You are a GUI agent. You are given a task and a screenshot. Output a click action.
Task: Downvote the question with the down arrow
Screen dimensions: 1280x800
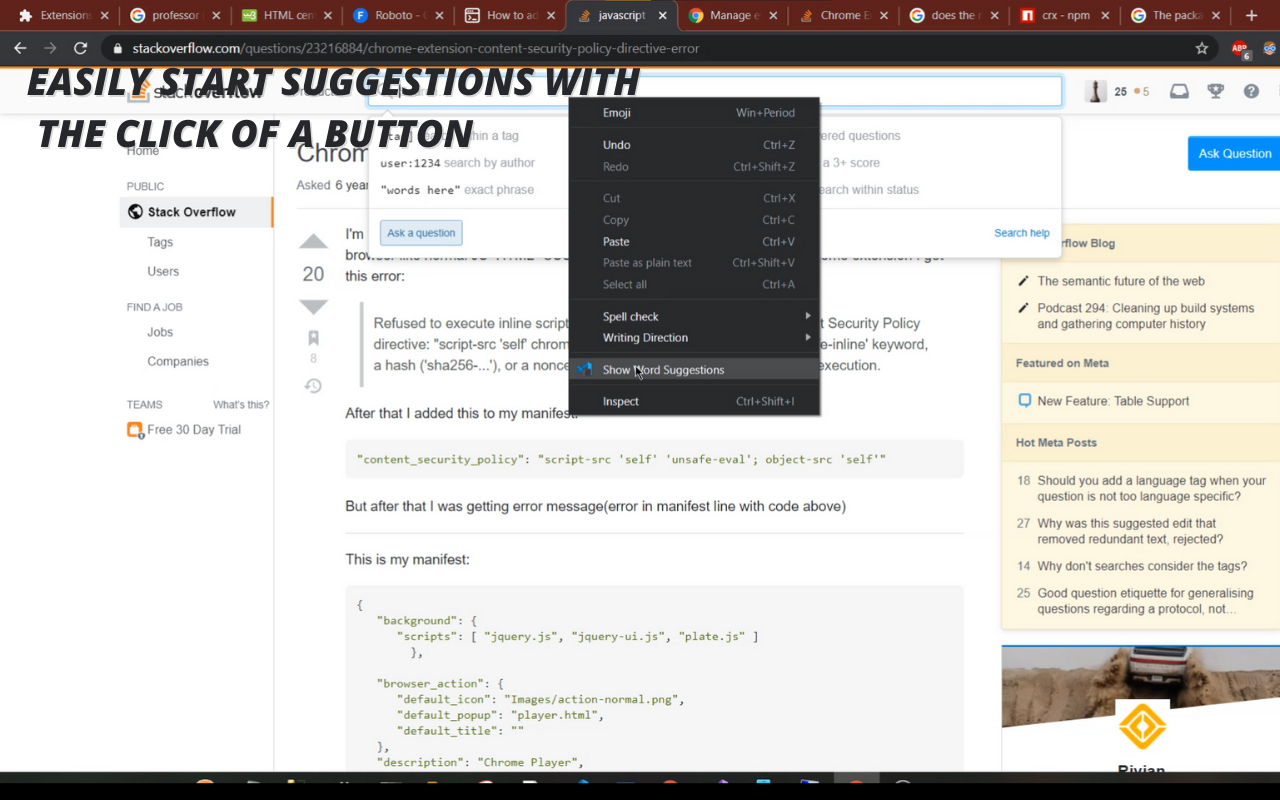[x=313, y=306]
